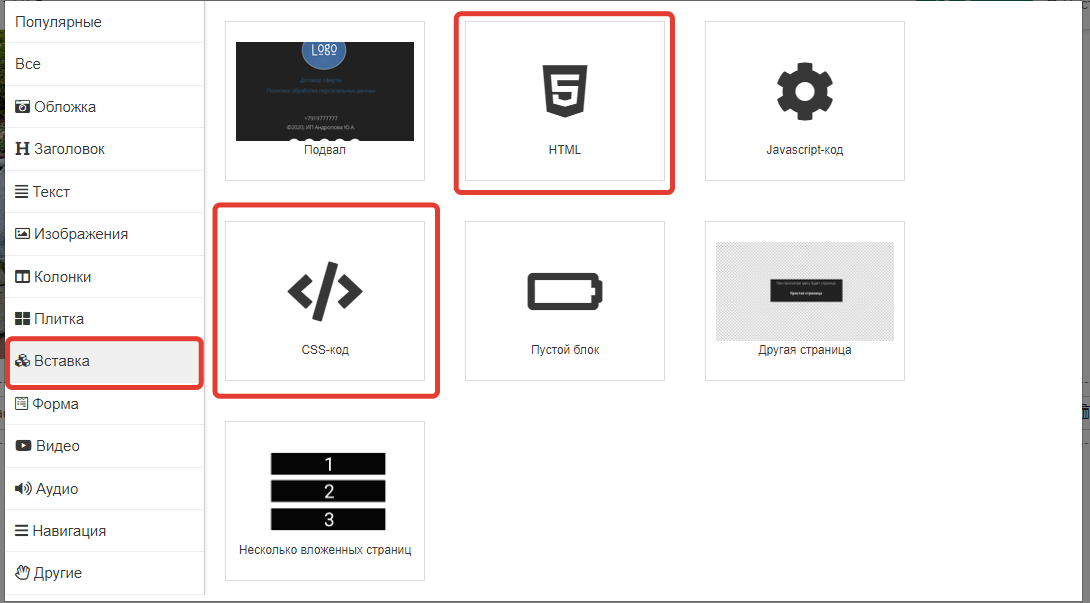Click the CSS-код label
This screenshot has height=603, width=1090.
click(x=325, y=350)
